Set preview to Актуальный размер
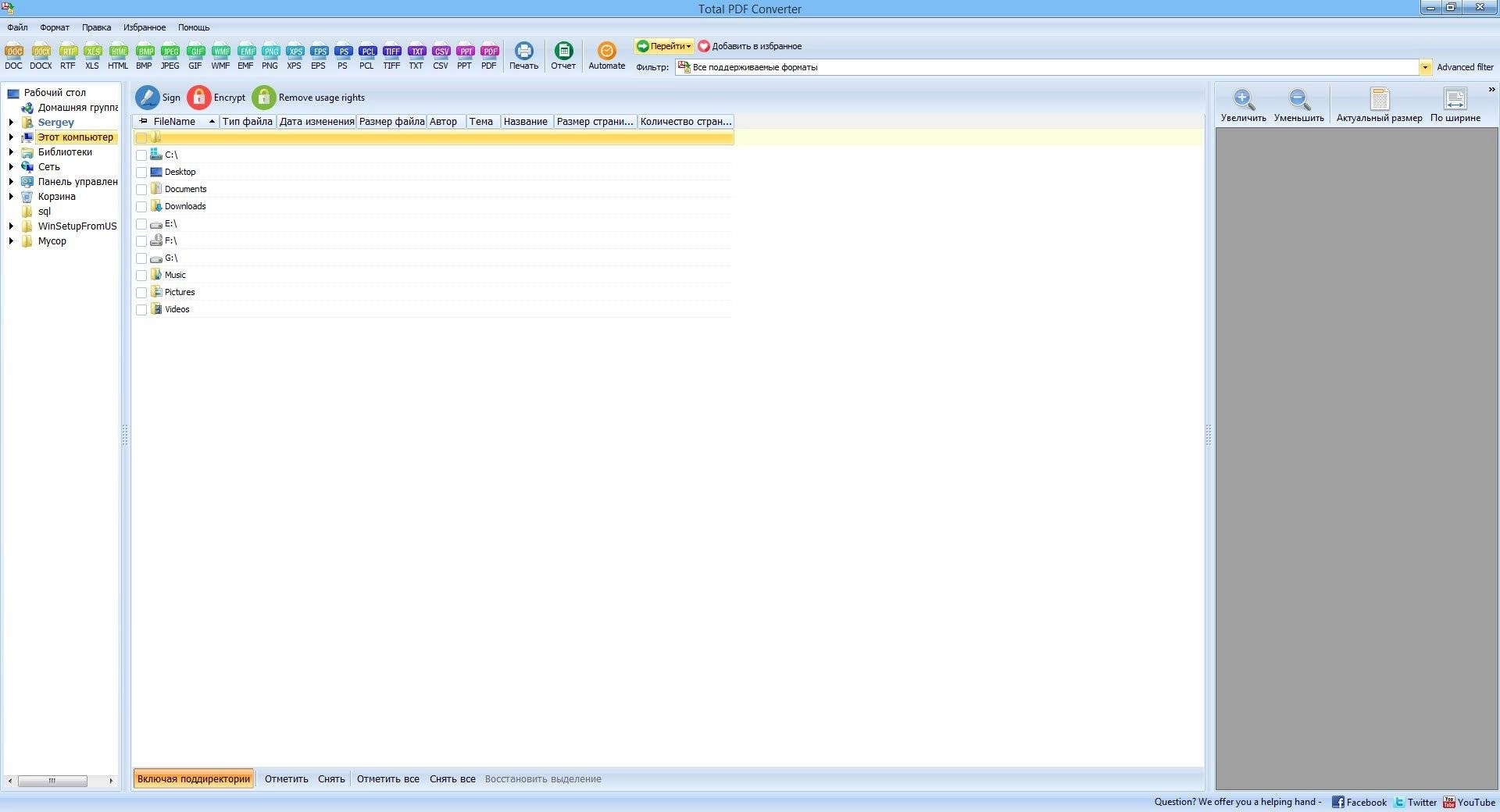Viewport: 1500px width, 812px height. (1380, 105)
